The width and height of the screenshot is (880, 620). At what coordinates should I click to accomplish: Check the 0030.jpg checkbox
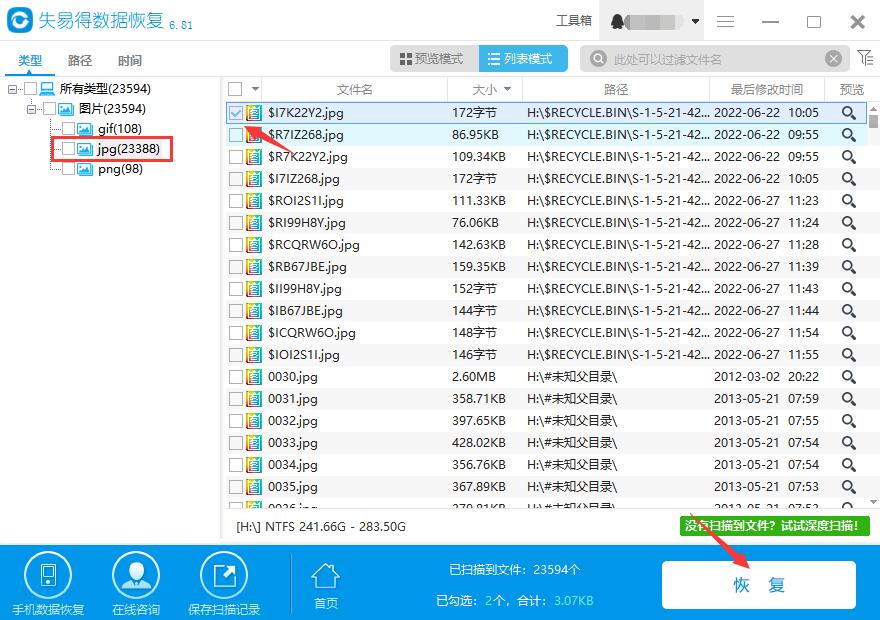click(x=236, y=377)
